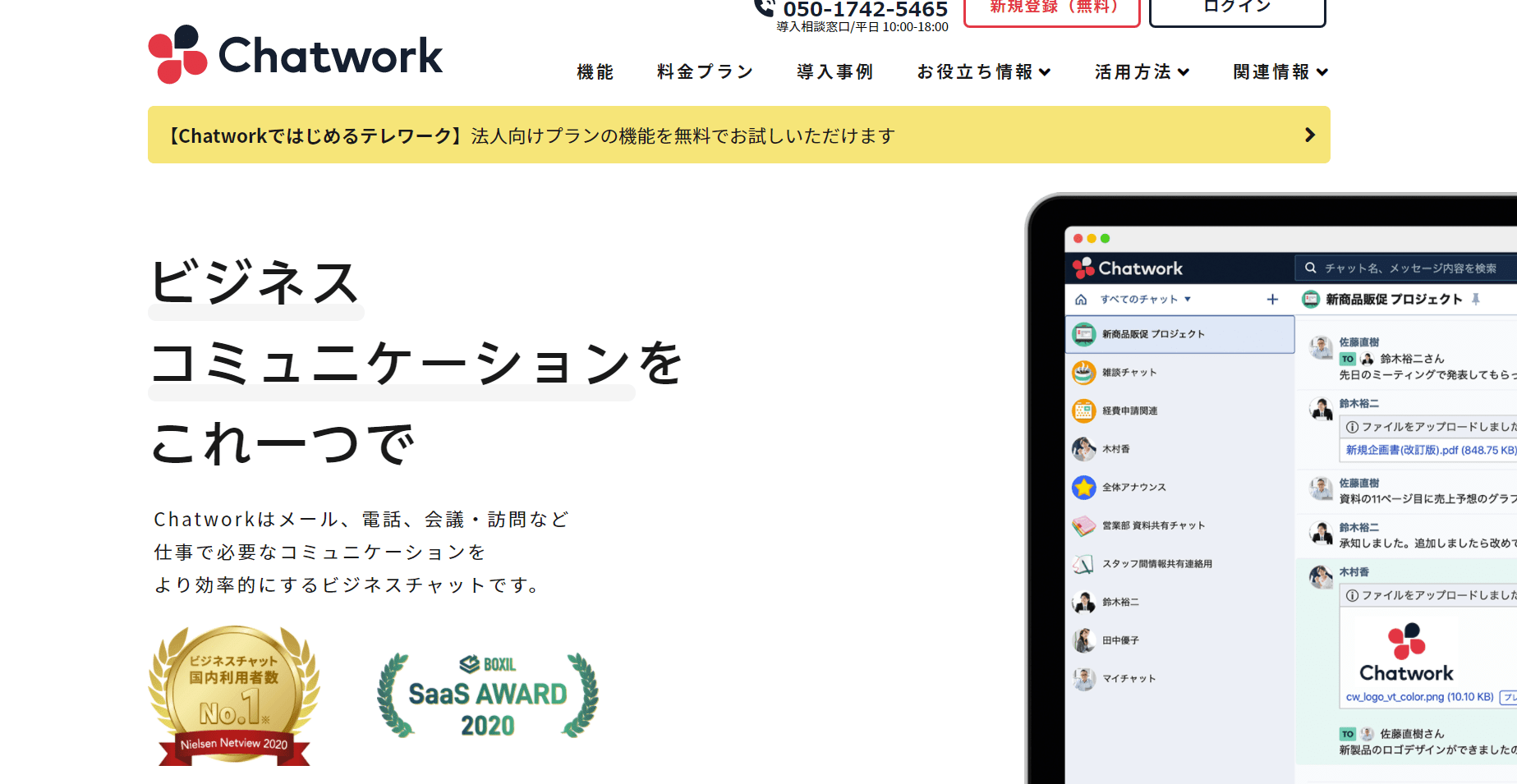Screen dimensions: 1517x784
Task: Expand the 活用方法 dropdown
Action: pyautogui.click(x=1141, y=71)
